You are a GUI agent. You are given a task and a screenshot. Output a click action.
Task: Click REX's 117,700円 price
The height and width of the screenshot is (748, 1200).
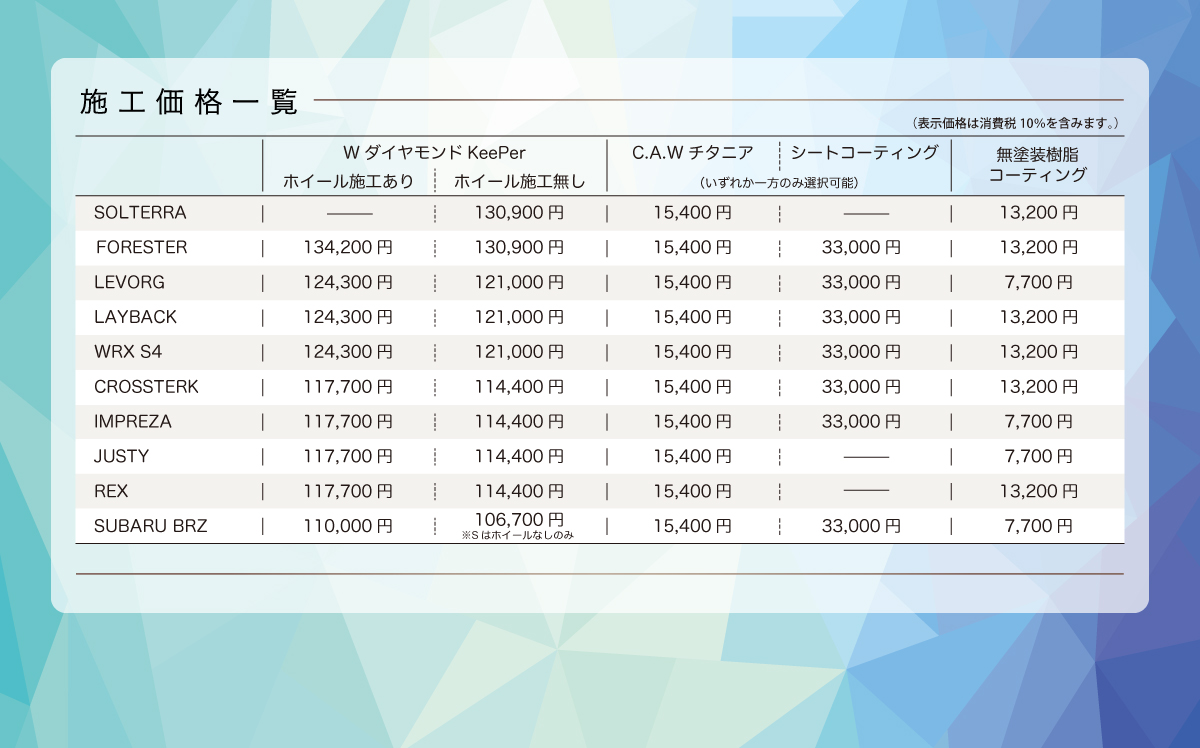348,491
